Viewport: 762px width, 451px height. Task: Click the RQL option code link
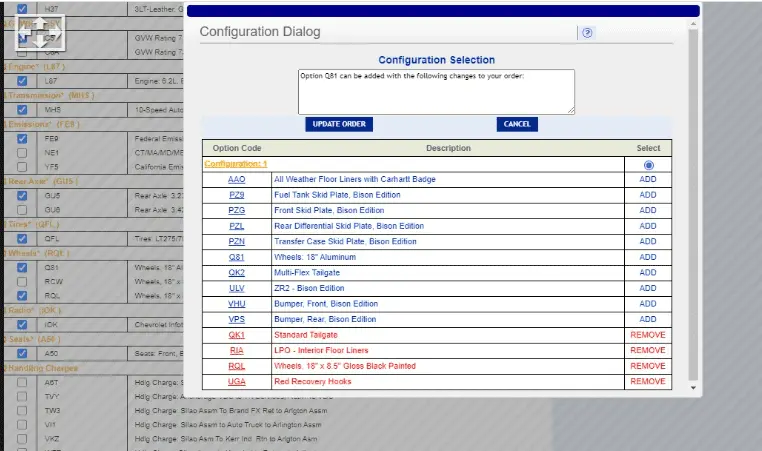tap(236, 366)
